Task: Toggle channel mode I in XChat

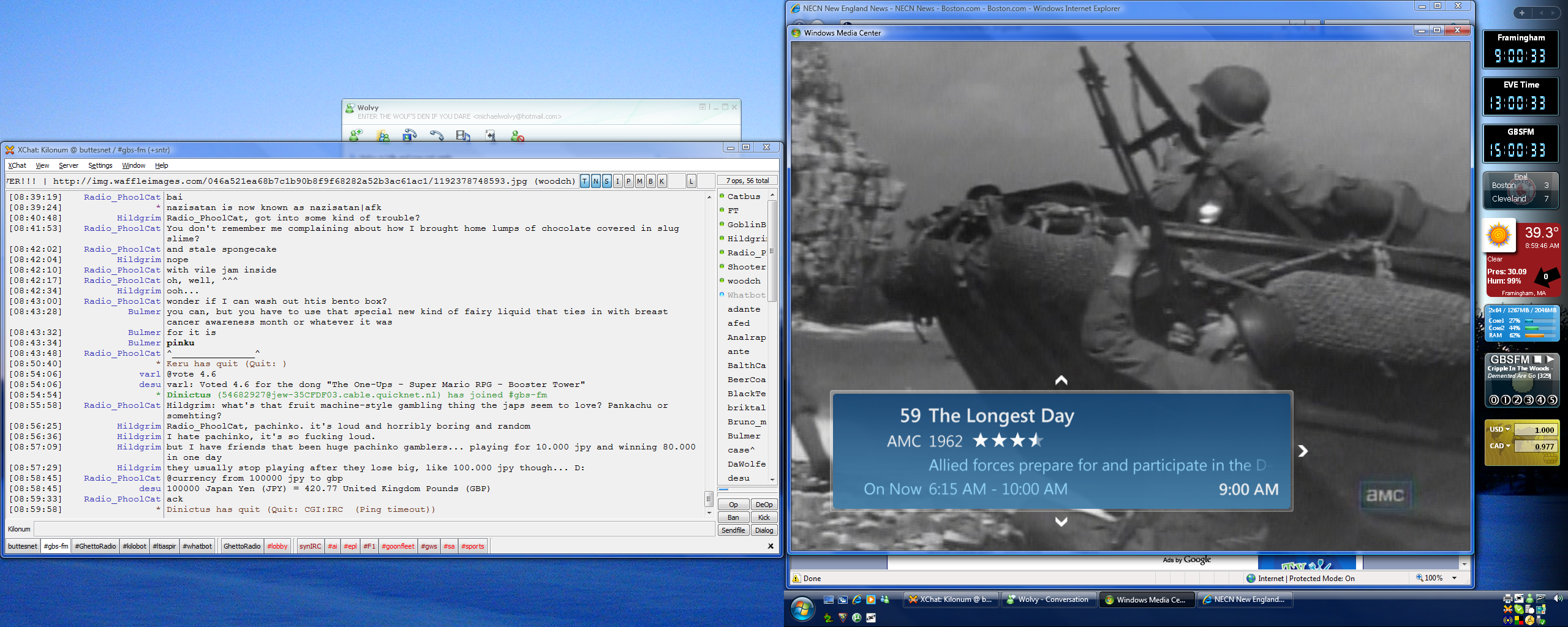Action: pos(618,181)
